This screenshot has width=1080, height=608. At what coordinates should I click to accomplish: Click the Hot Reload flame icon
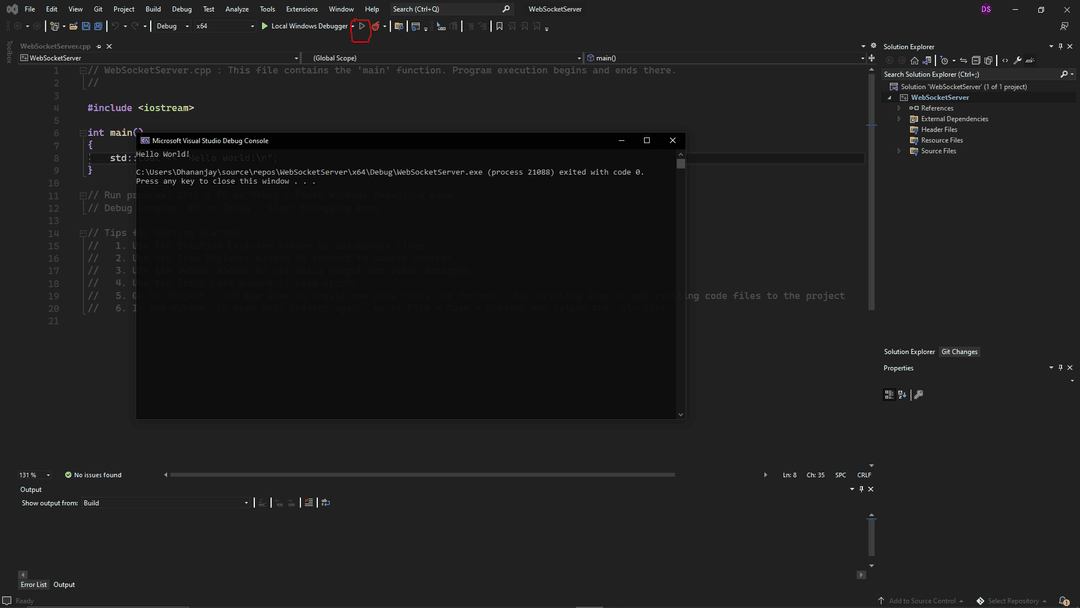click(375, 26)
